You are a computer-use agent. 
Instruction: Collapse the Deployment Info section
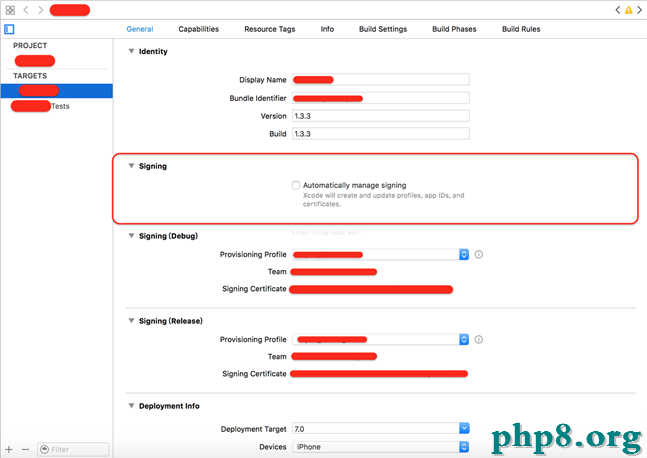(x=131, y=406)
